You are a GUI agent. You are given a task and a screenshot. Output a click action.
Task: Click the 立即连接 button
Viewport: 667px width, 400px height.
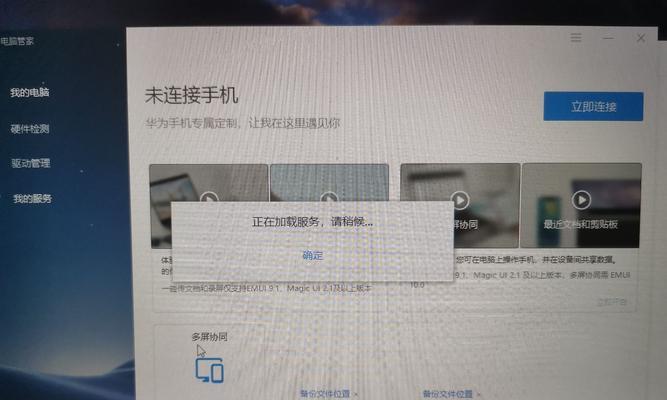(593, 106)
